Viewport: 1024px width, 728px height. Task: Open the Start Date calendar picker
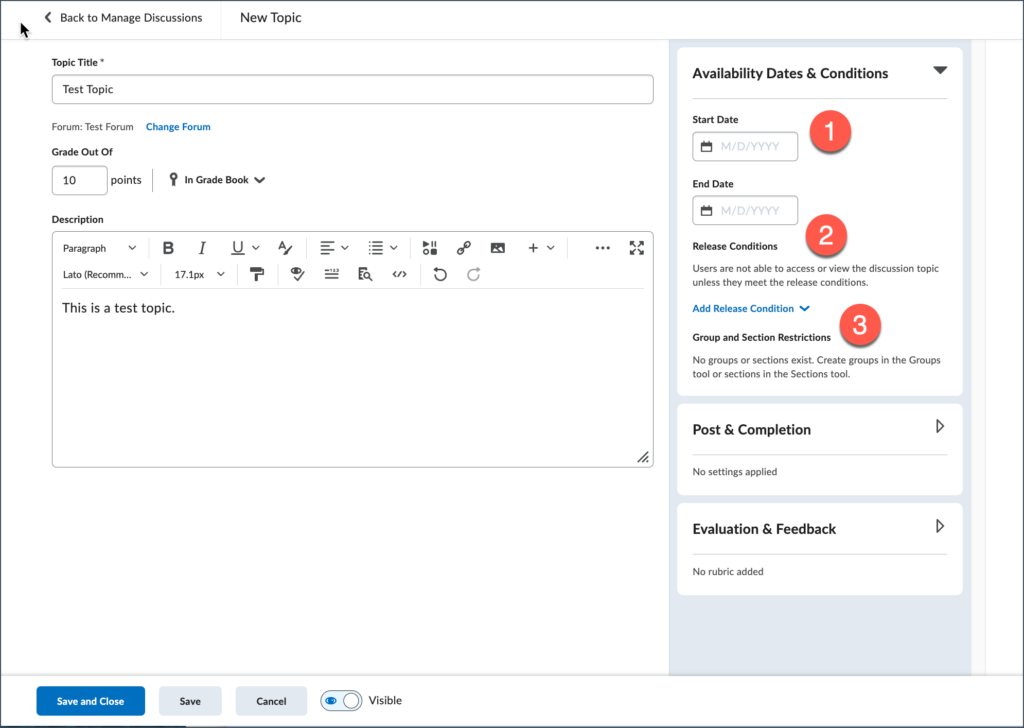point(706,146)
